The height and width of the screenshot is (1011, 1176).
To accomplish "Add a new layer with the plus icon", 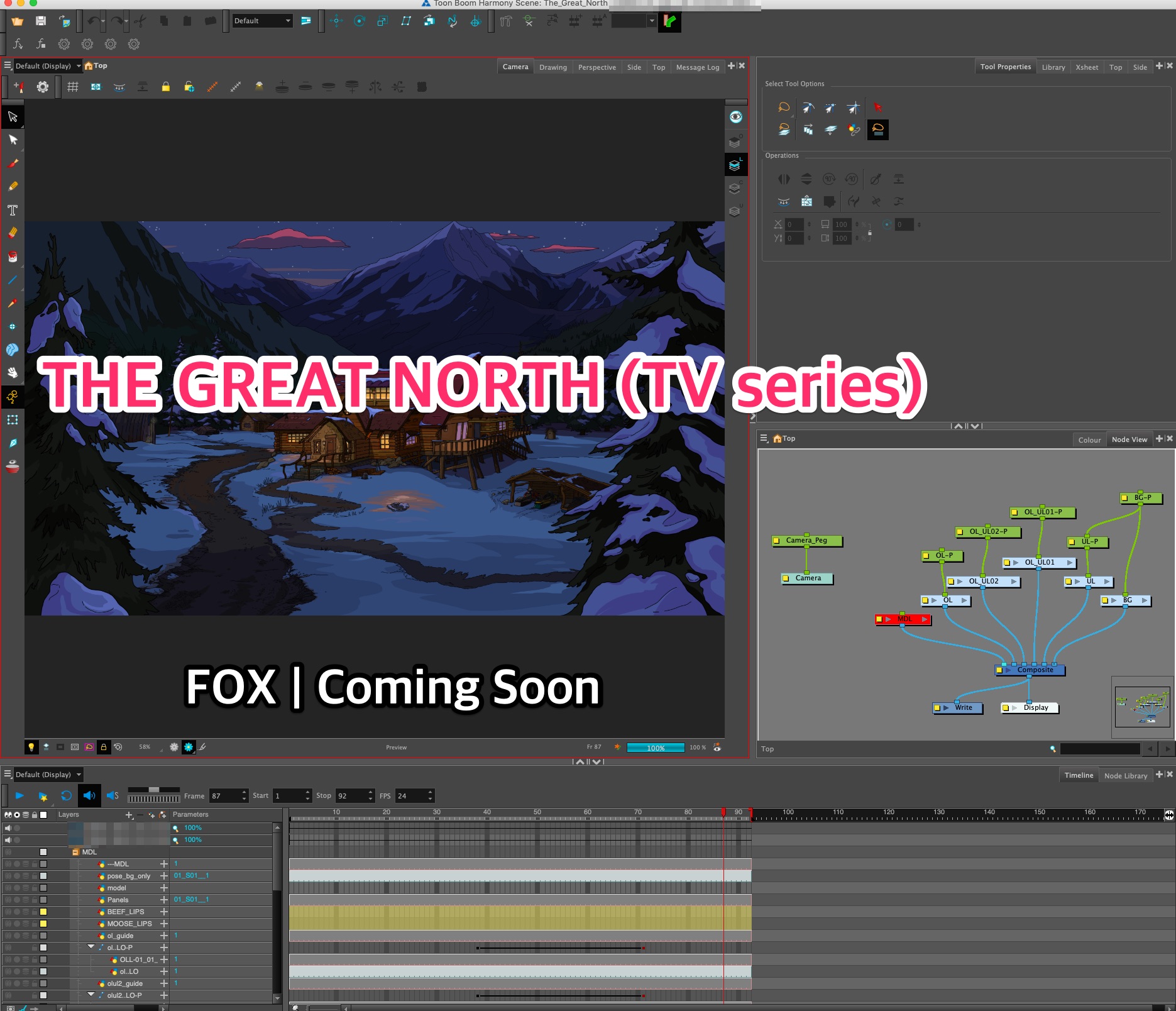I will click(x=129, y=815).
